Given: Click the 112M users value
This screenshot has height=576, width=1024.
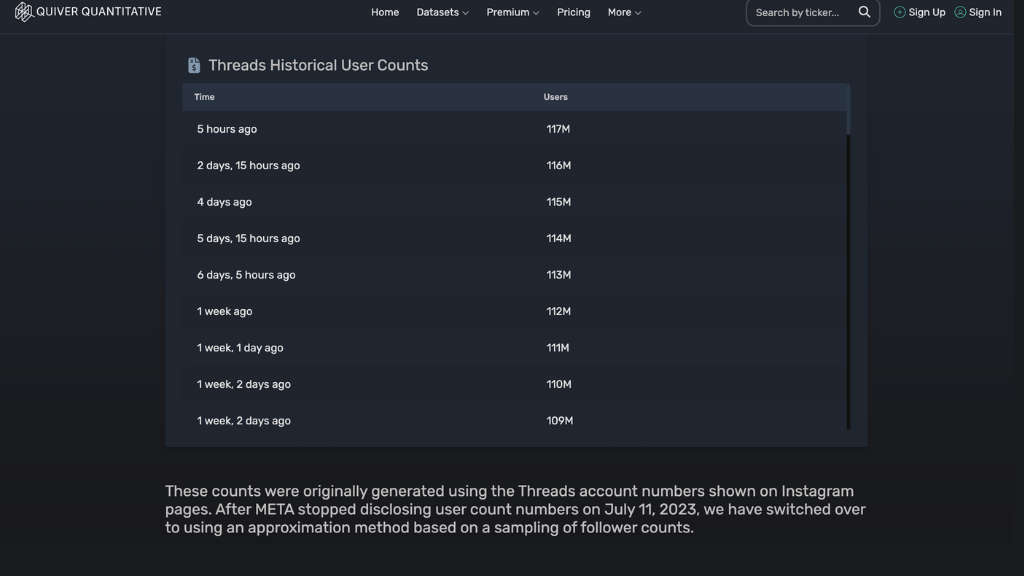Looking at the screenshot, I should pyautogui.click(x=558, y=312).
